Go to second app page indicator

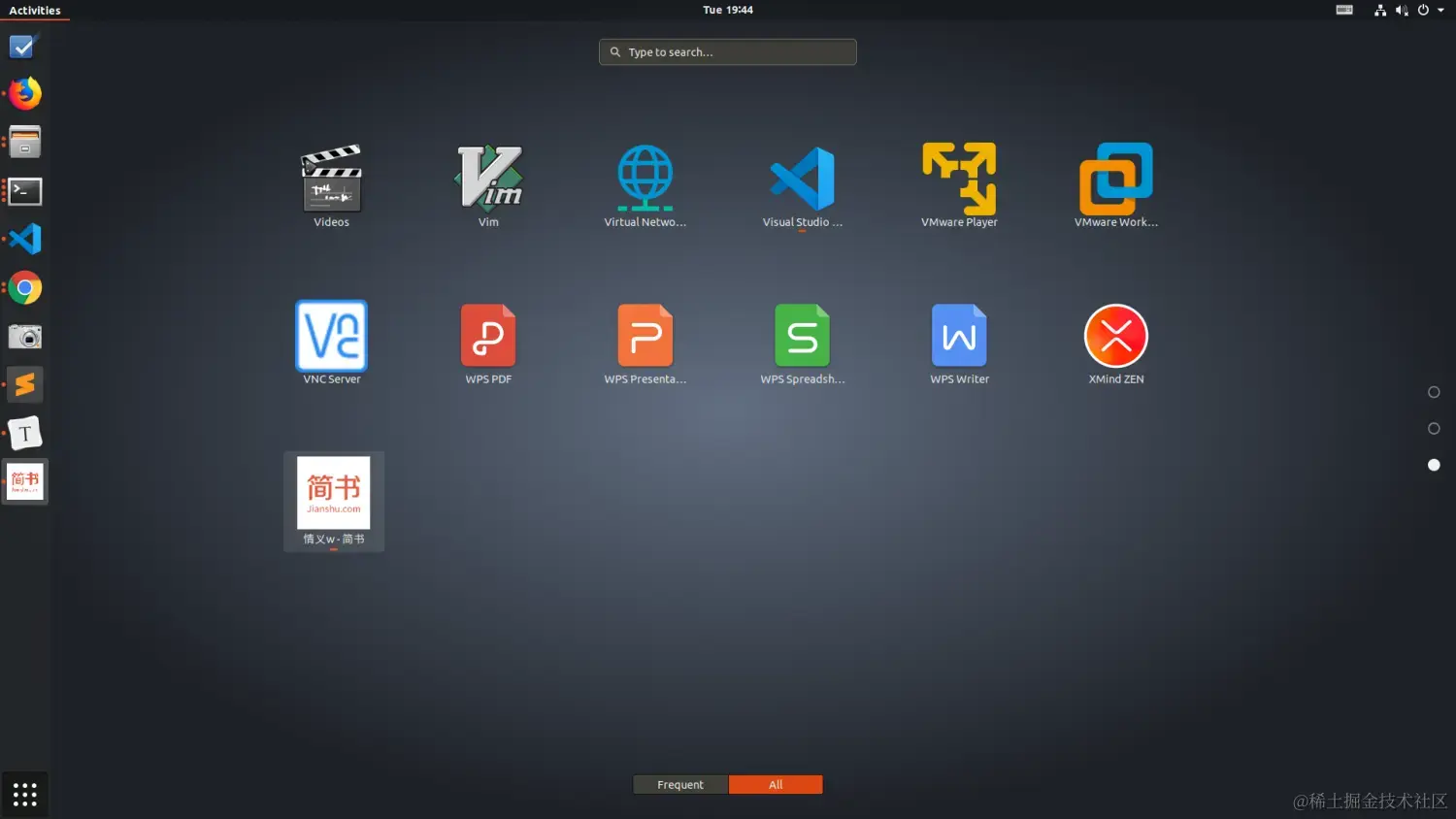tap(1434, 428)
